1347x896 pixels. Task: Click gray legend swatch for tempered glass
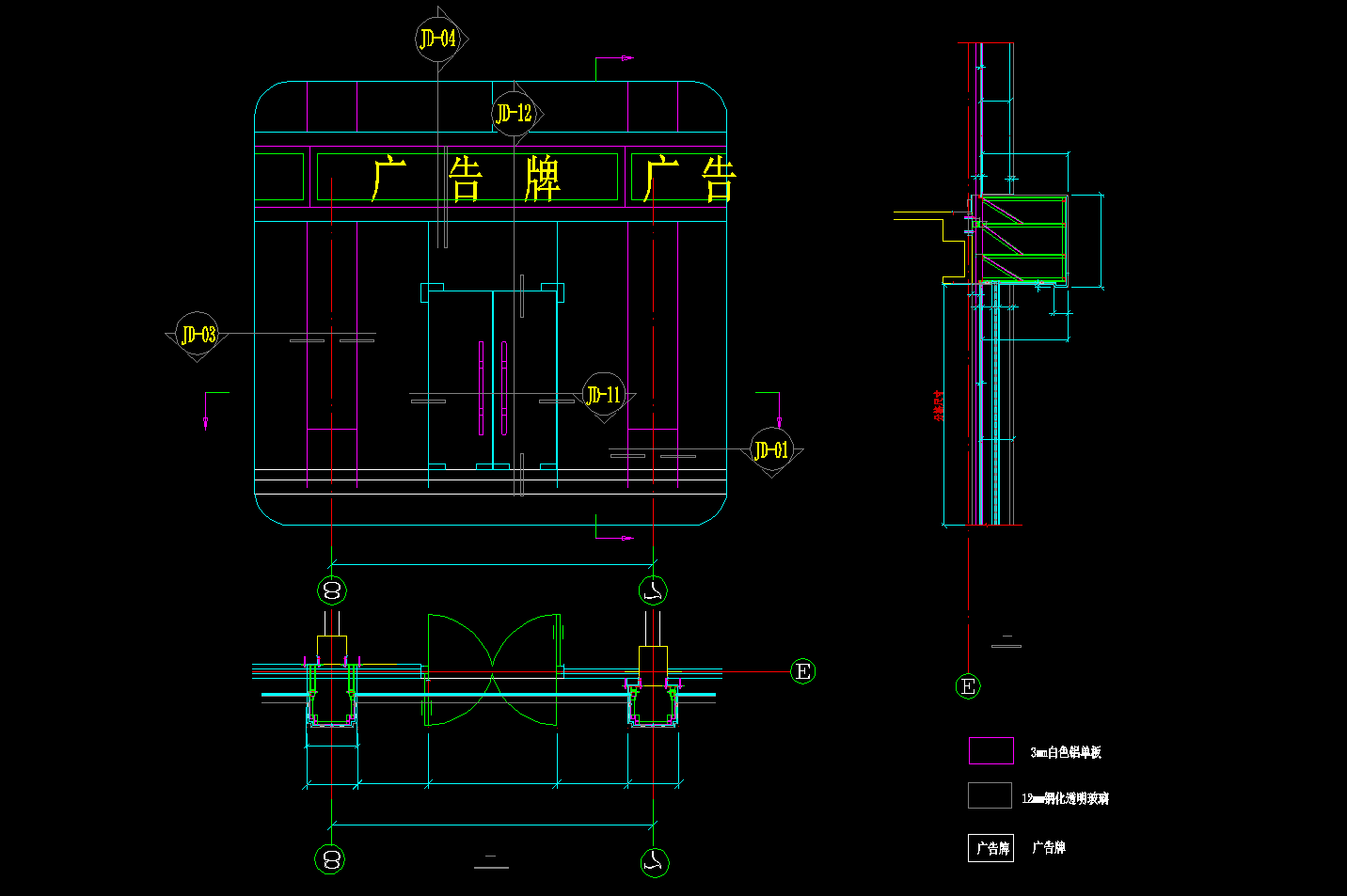[x=990, y=795]
